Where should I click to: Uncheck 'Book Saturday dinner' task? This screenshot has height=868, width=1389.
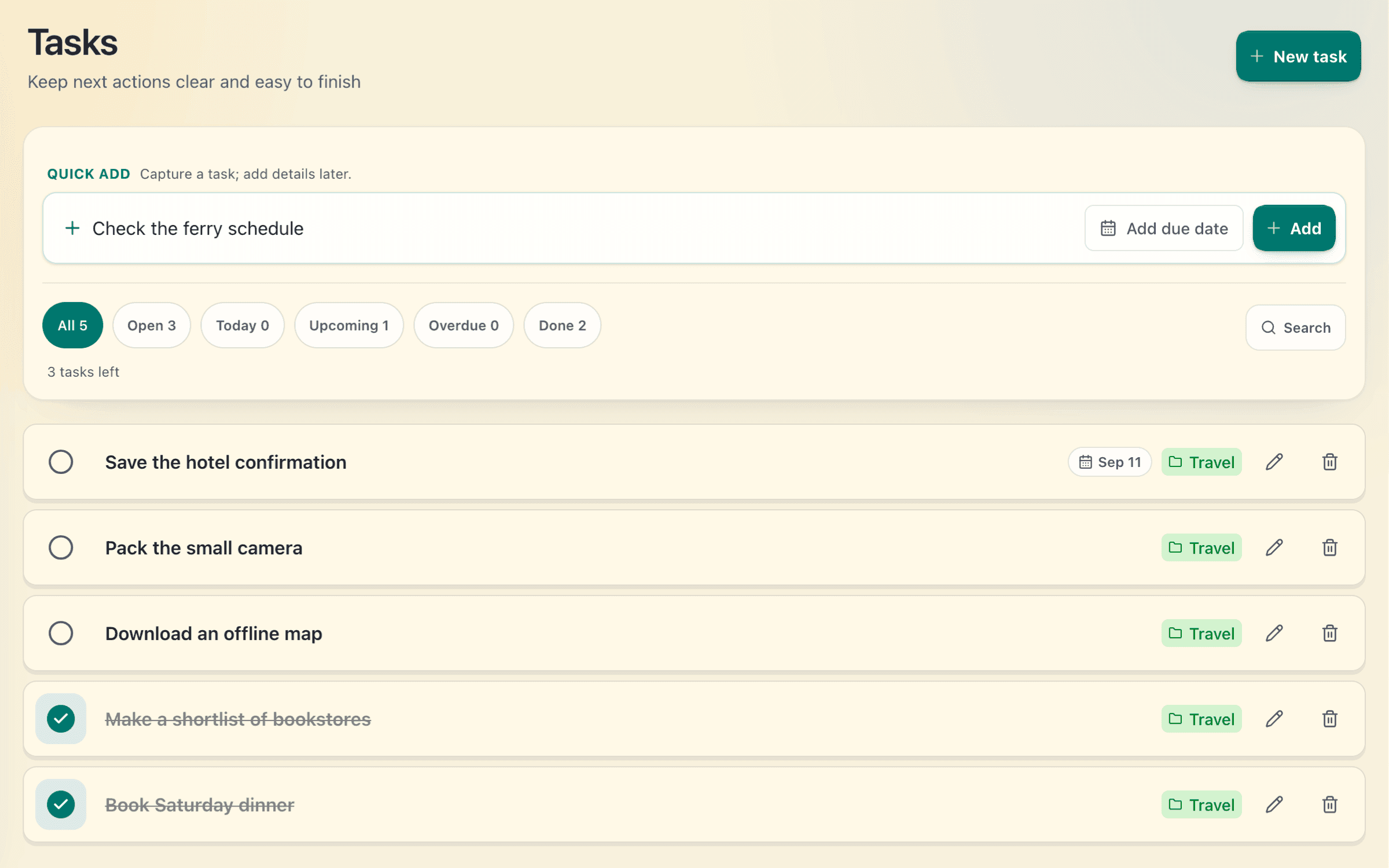click(x=61, y=804)
